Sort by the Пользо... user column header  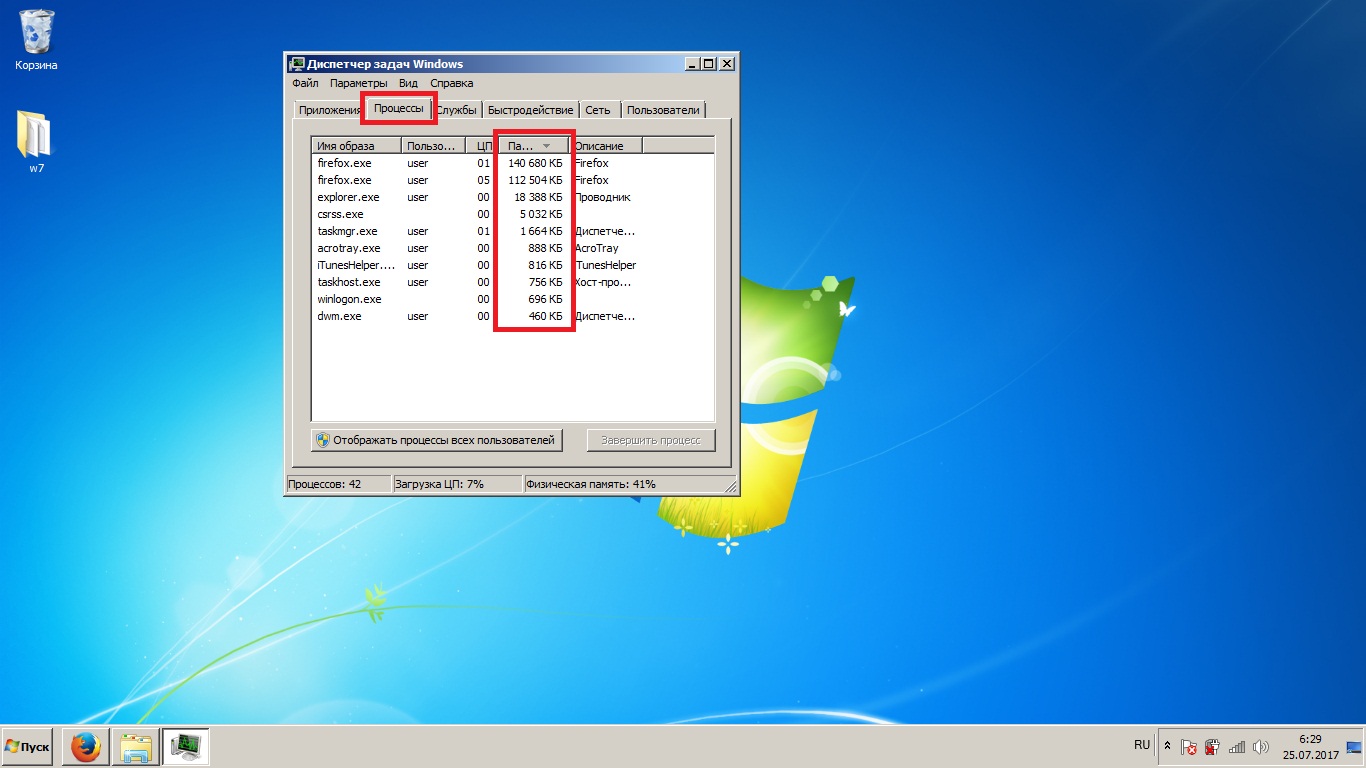tap(433, 146)
